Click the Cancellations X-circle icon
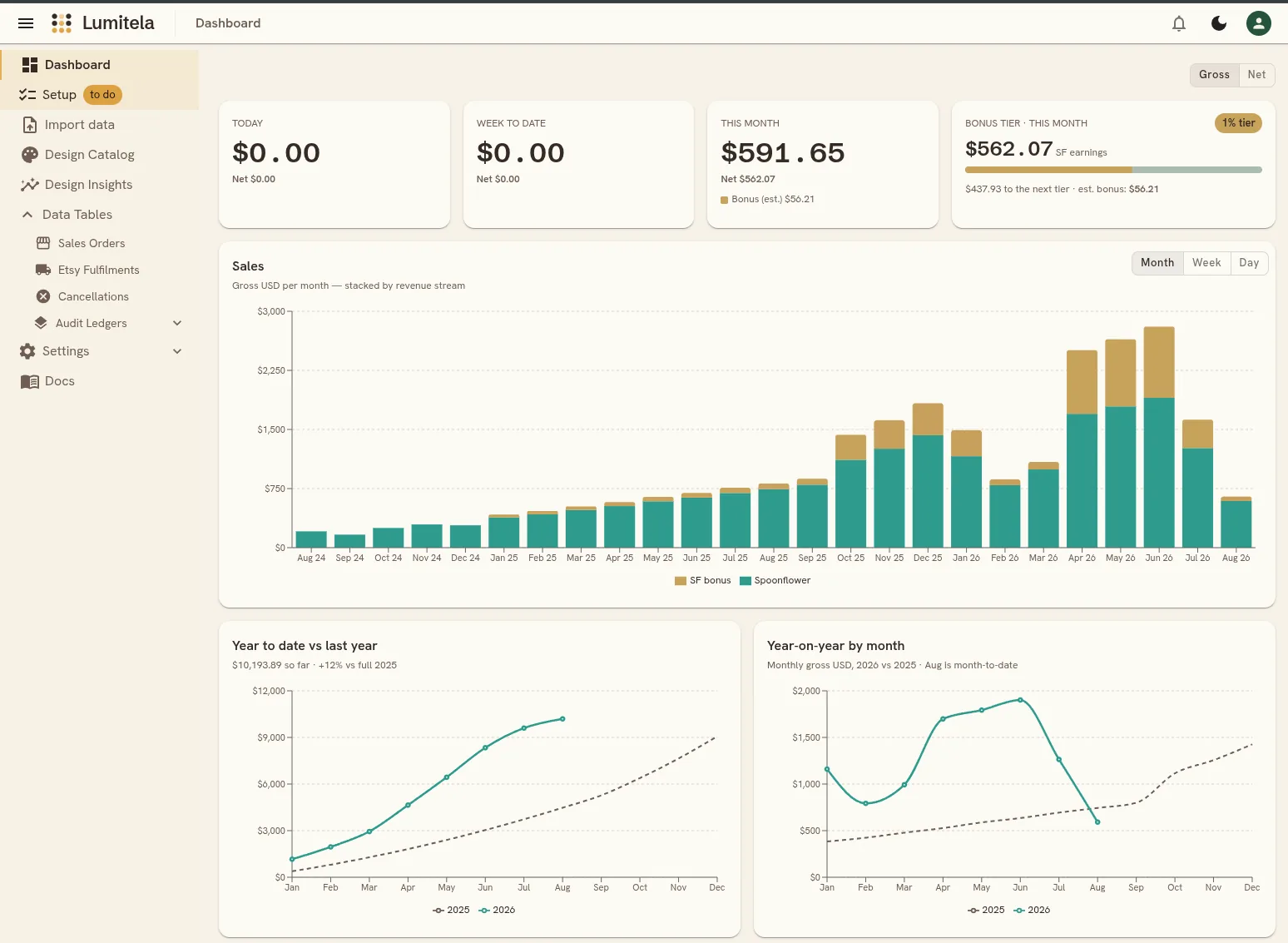This screenshot has width=1288, height=943. [43, 296]
